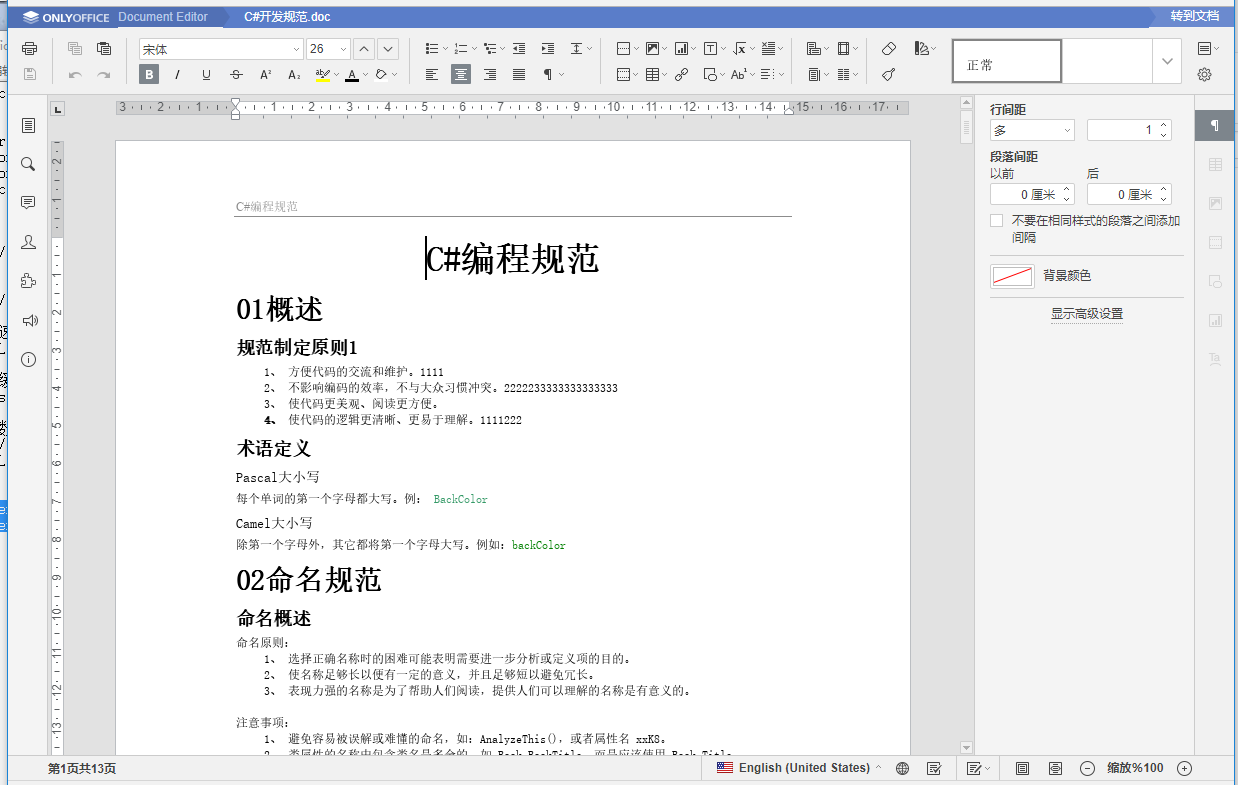
Task: Apply italic formatting
Action: 178,74
